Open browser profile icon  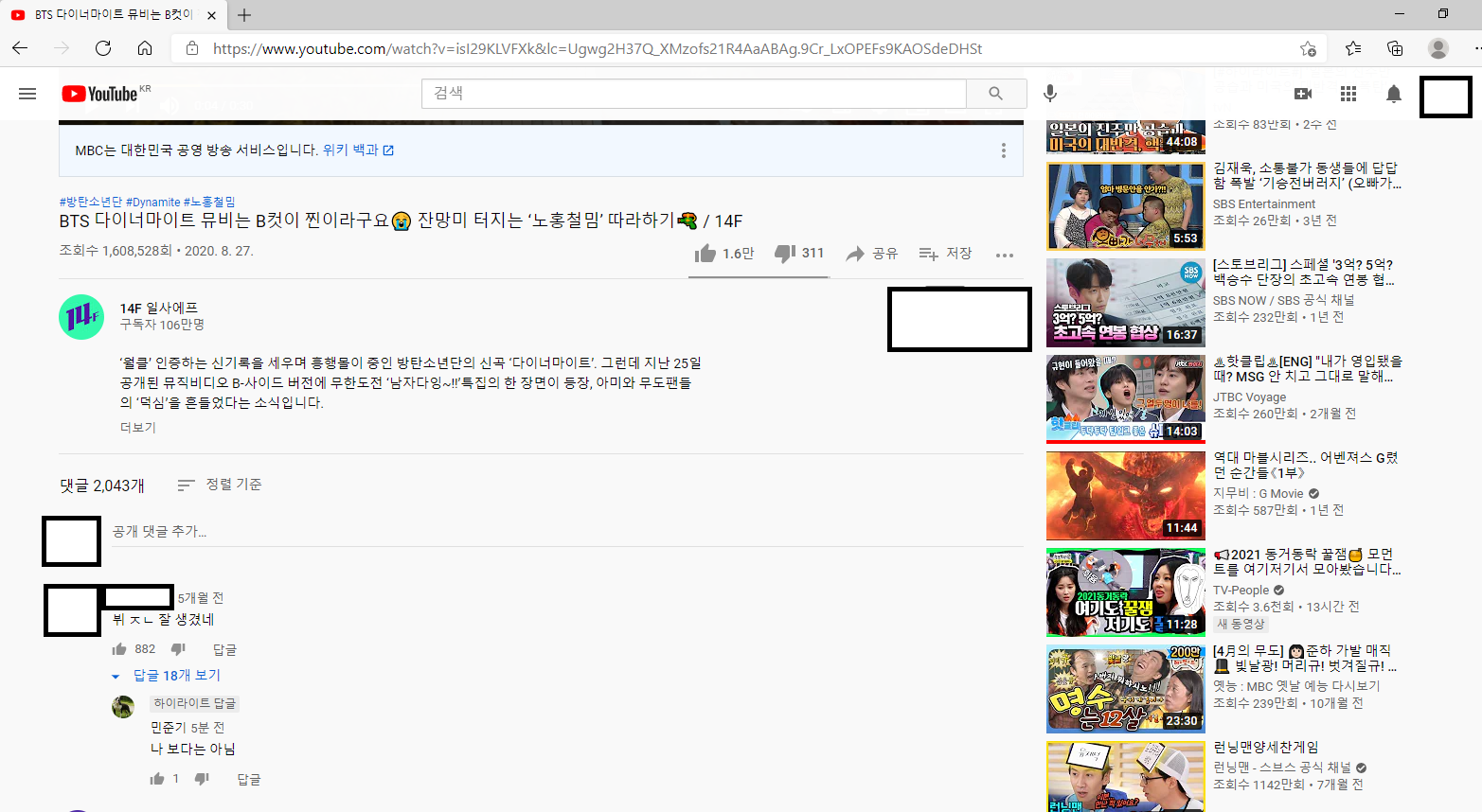click(1438, 48)
